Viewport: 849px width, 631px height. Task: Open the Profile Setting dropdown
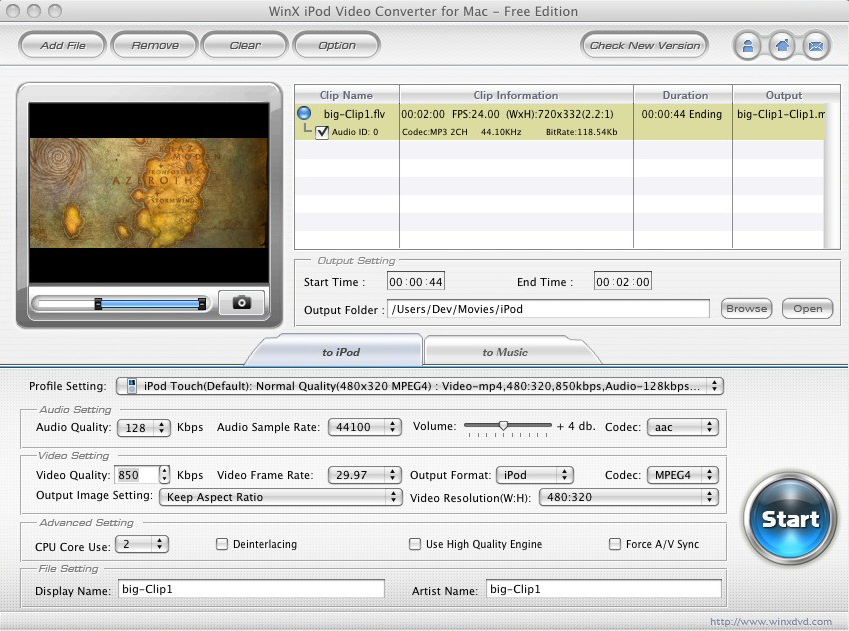click(420, 386)
